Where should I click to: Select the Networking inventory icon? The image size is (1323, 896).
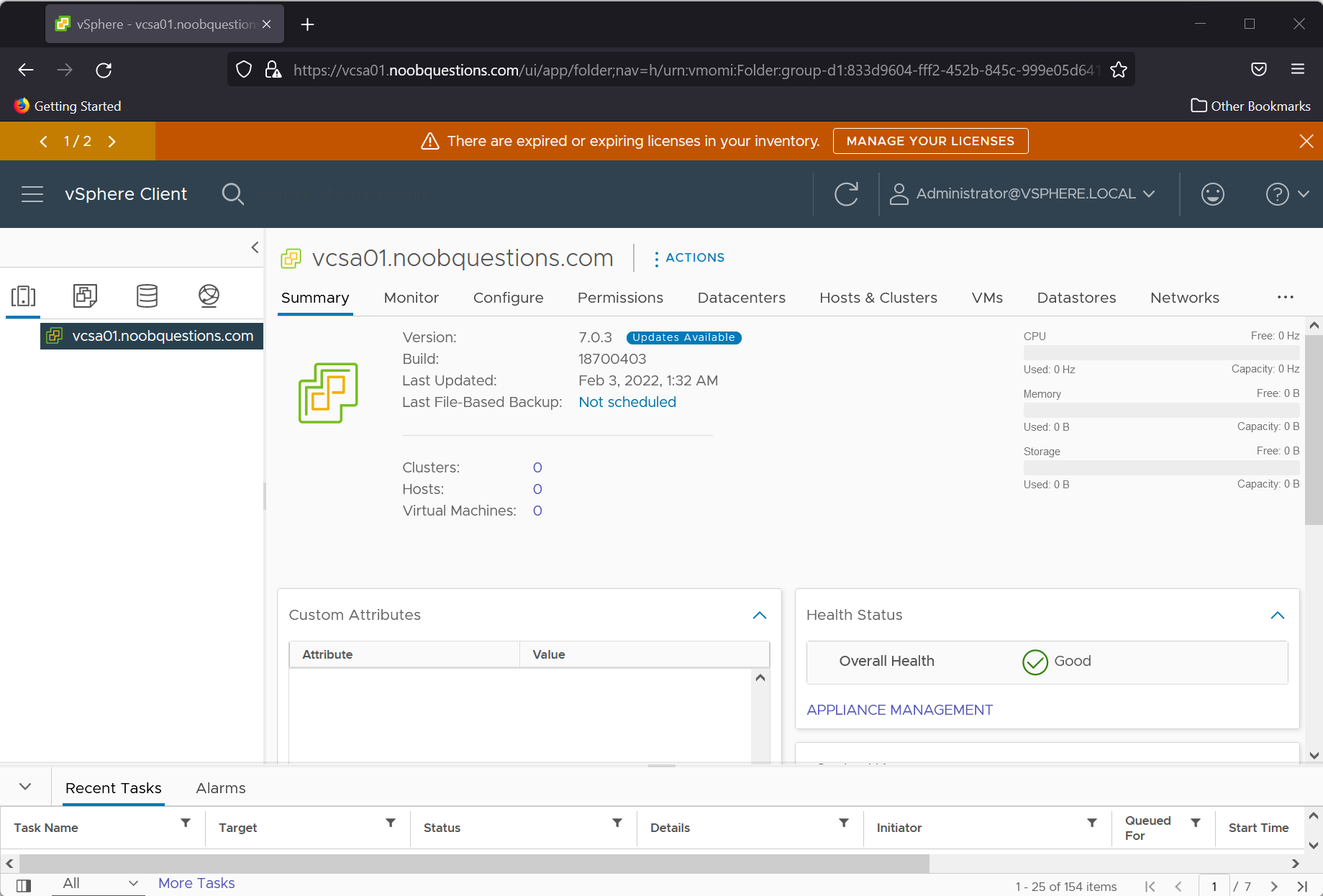click(209, 296)
